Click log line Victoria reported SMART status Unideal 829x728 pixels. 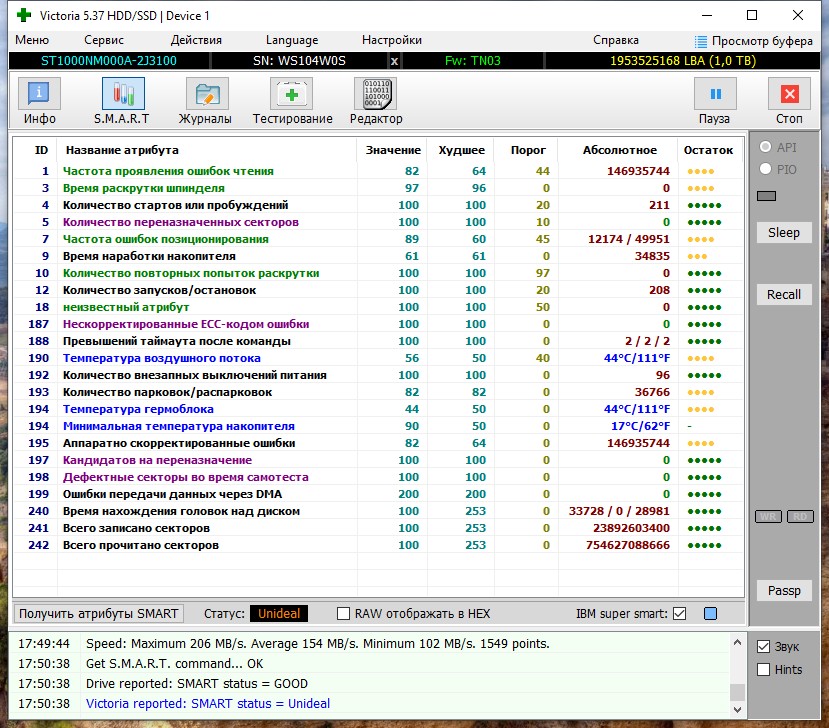click(208, 704)
